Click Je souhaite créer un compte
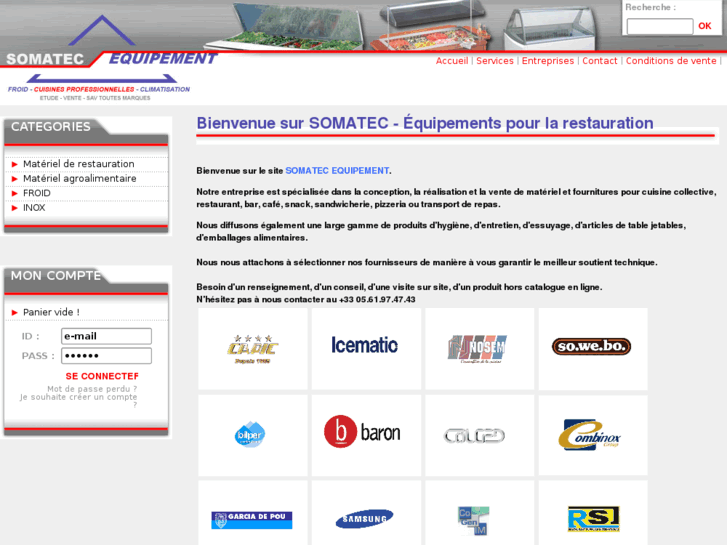Screen dimensions: 727x545 tap(78, 400)
